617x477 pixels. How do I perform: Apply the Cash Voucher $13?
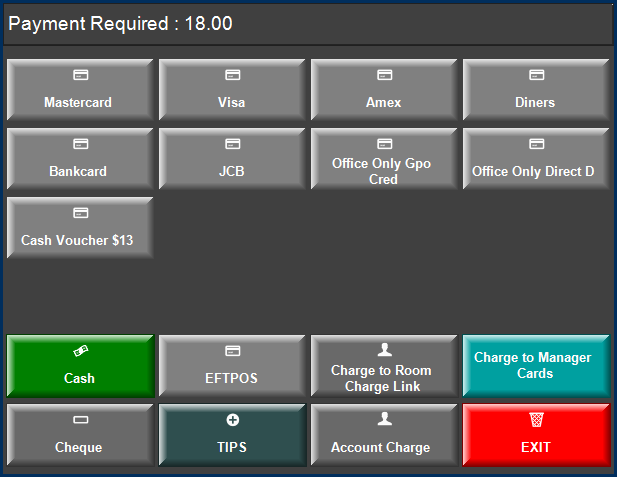(x=80, y=229)
